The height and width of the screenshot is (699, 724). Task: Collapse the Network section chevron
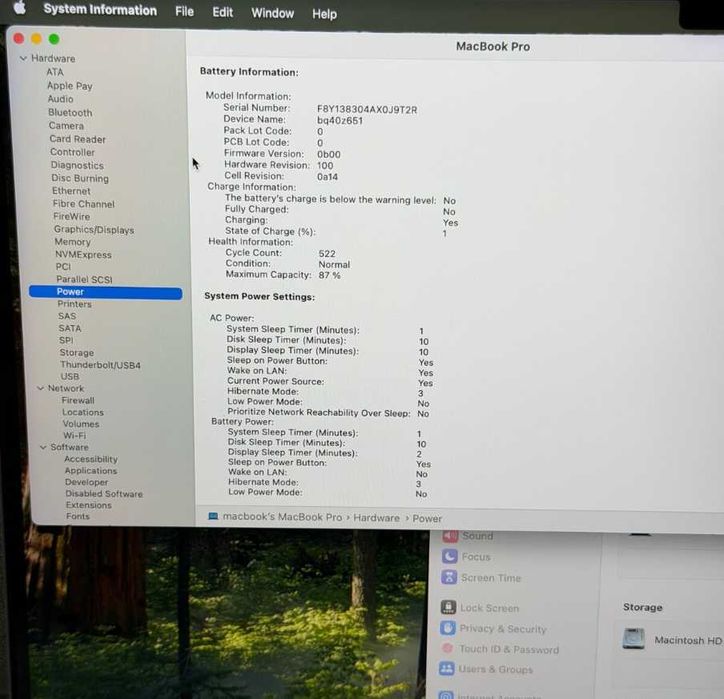click(41, 388)
